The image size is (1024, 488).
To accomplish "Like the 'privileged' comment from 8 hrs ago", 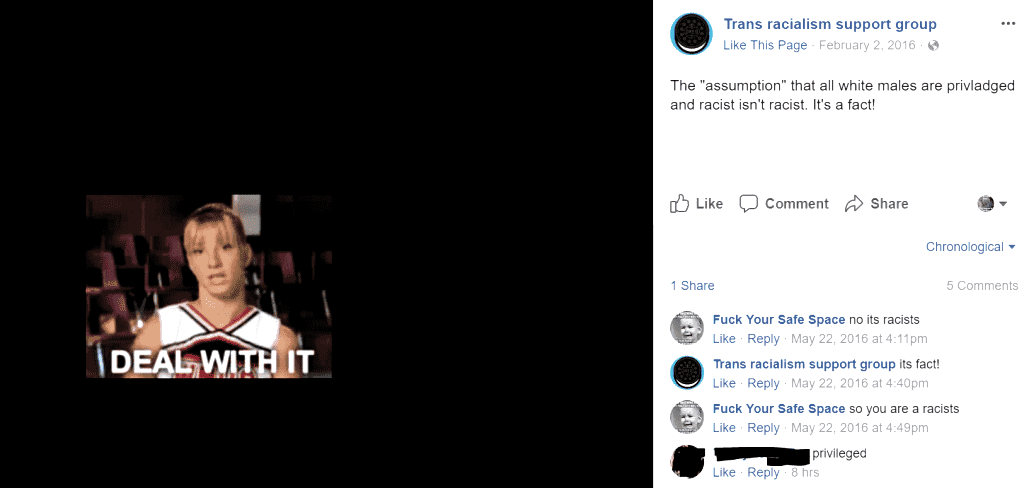I will (724, 472).
